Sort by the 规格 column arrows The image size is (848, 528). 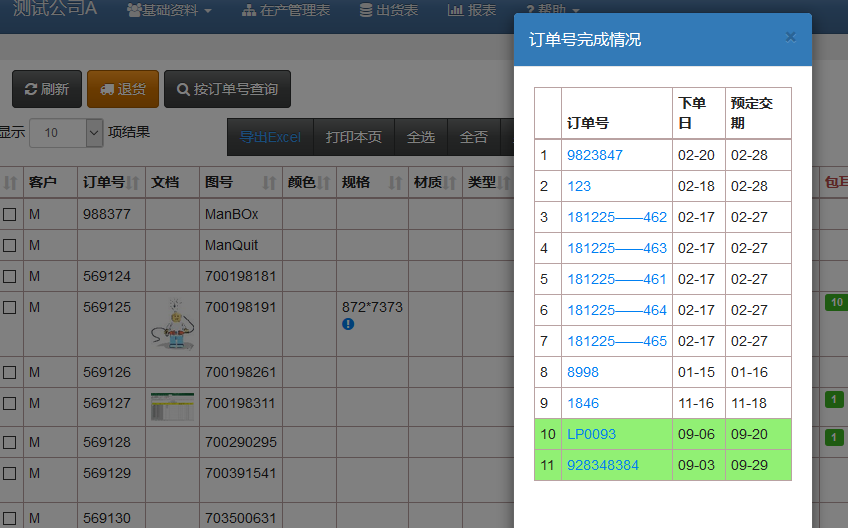pyautogui.click(x=395, y=183)
